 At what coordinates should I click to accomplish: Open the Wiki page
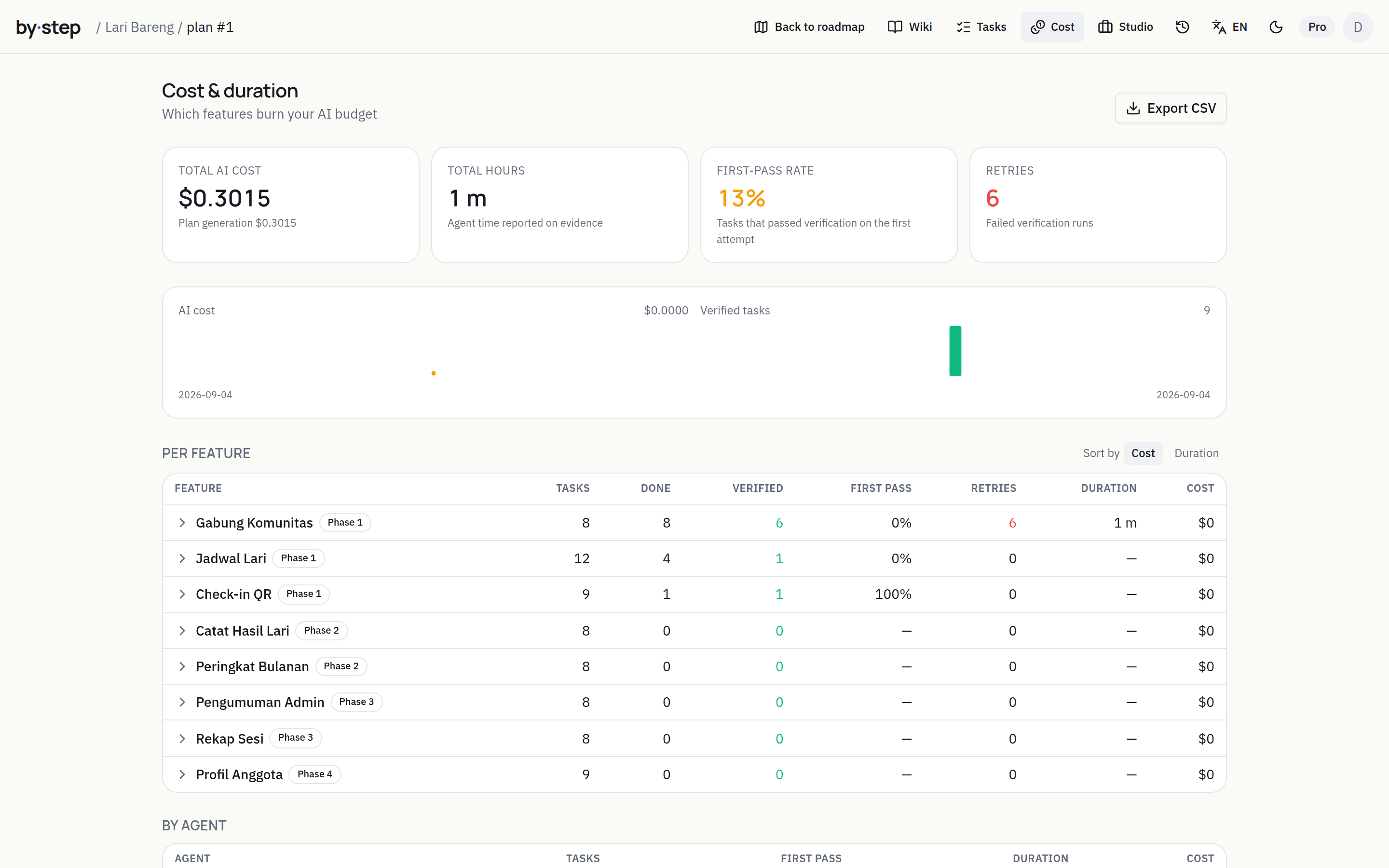click(910, 27)
